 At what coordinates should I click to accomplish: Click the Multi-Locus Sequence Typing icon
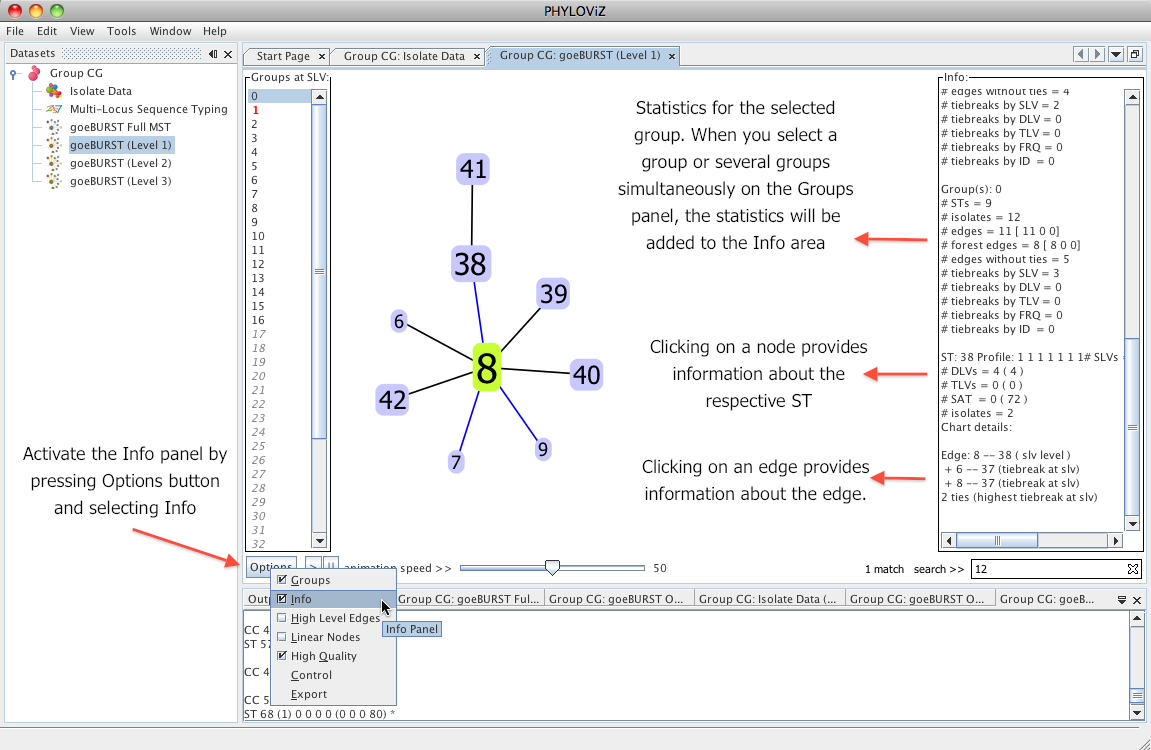coord(54,109)
